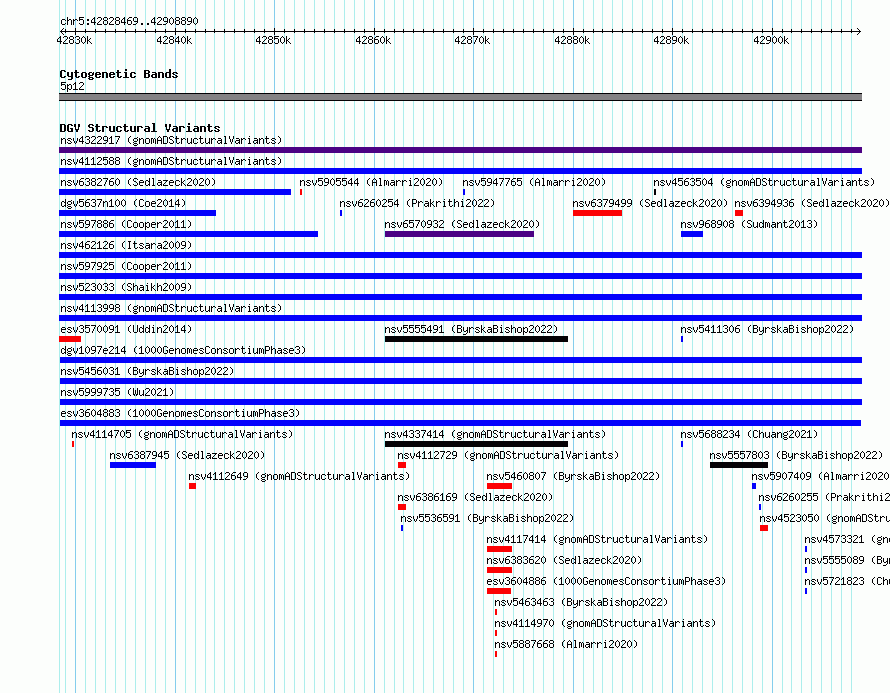The width and height of the screenshot is (890, 693).
Task: Click nsv462126 (Itsara2009) label
Action: coord(126,245)
